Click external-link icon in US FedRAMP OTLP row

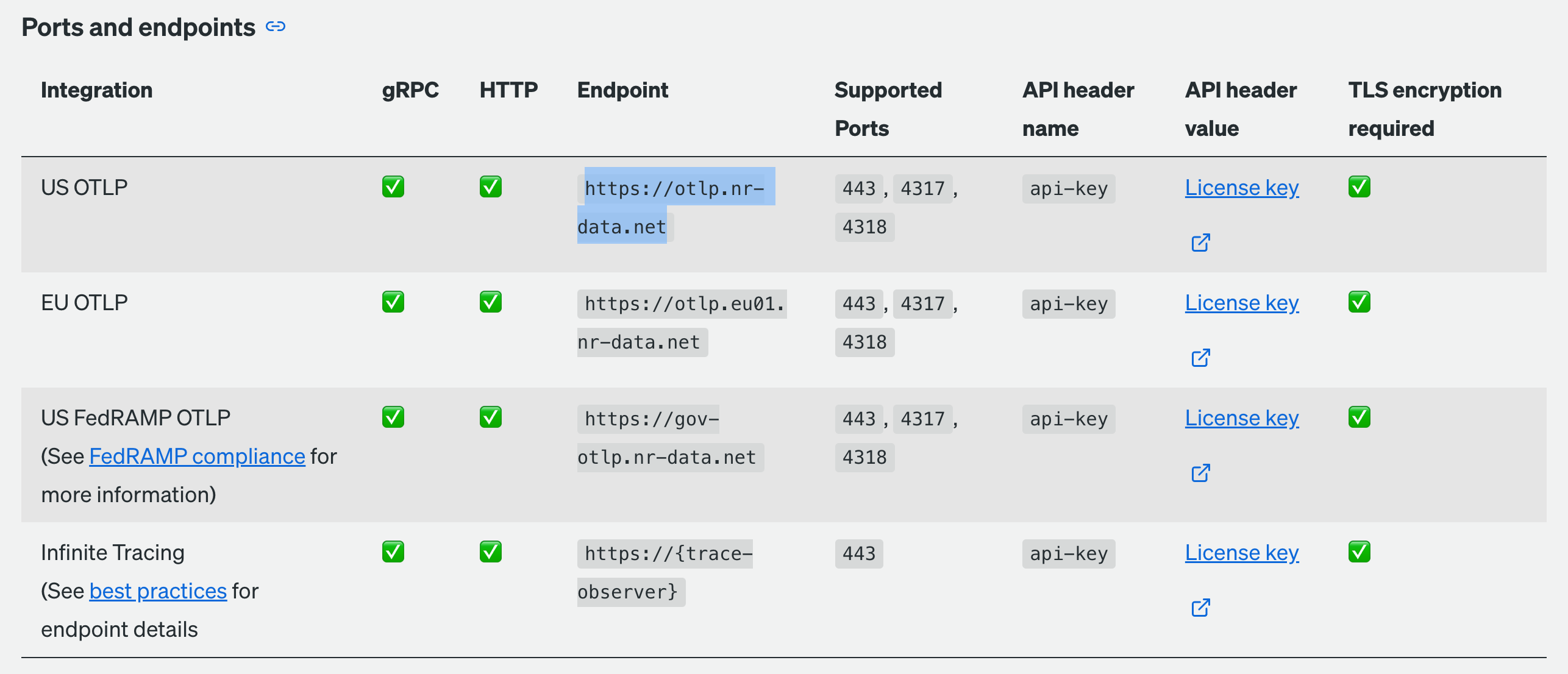pos(1200,473)
